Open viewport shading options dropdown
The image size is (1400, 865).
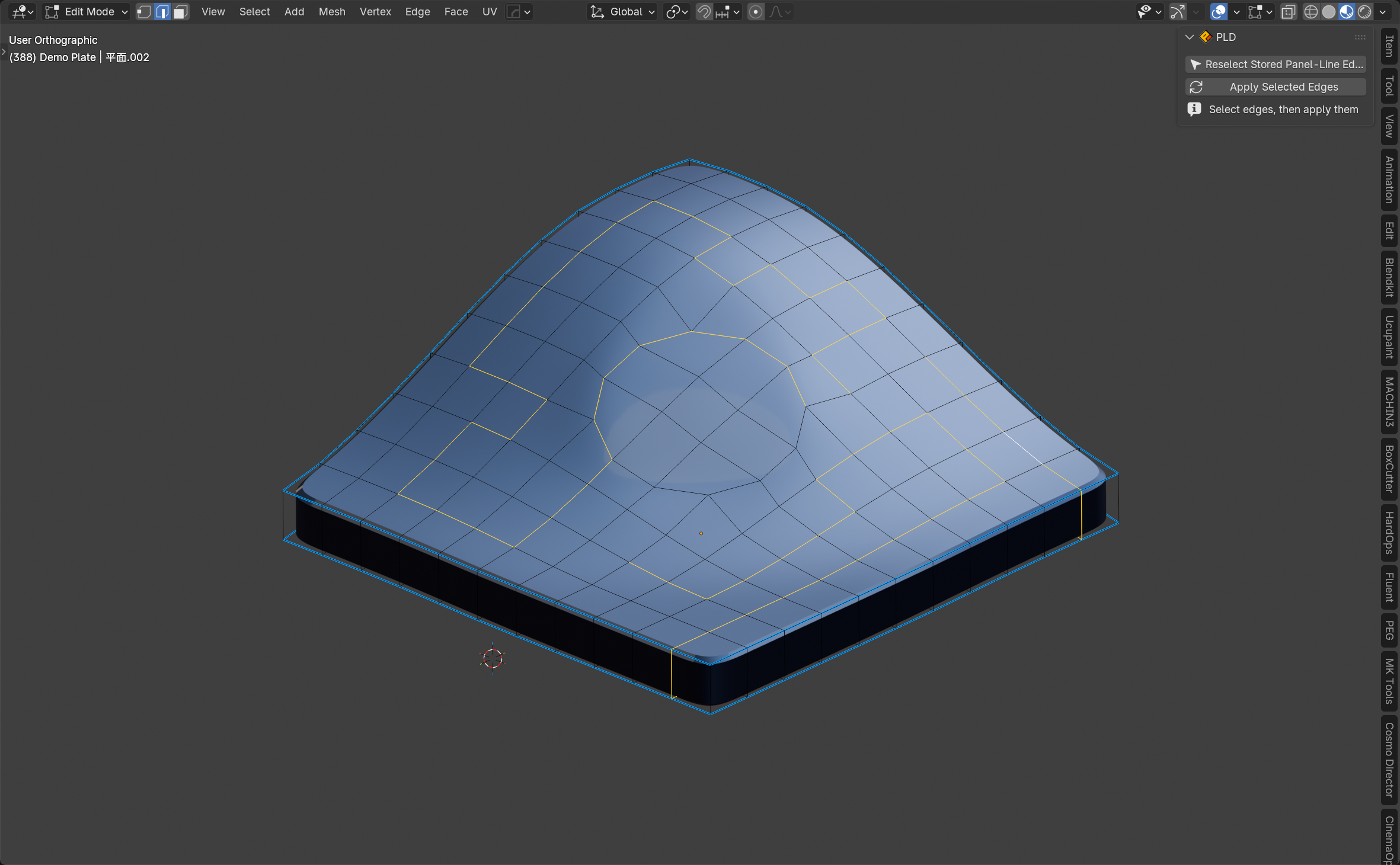[x=1383, y=12]
